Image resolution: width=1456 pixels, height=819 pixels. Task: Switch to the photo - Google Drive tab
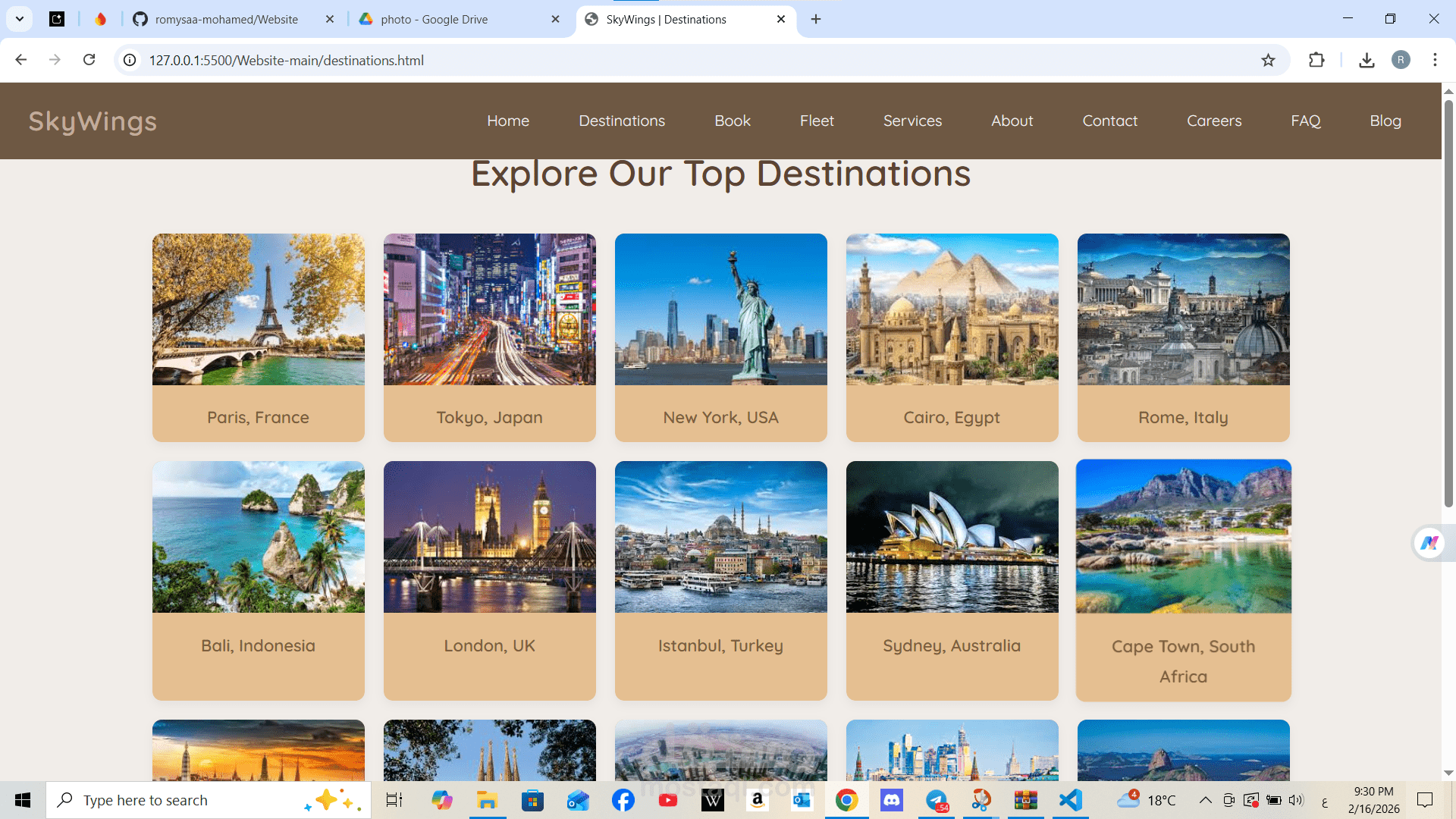[x=435, y=20]
